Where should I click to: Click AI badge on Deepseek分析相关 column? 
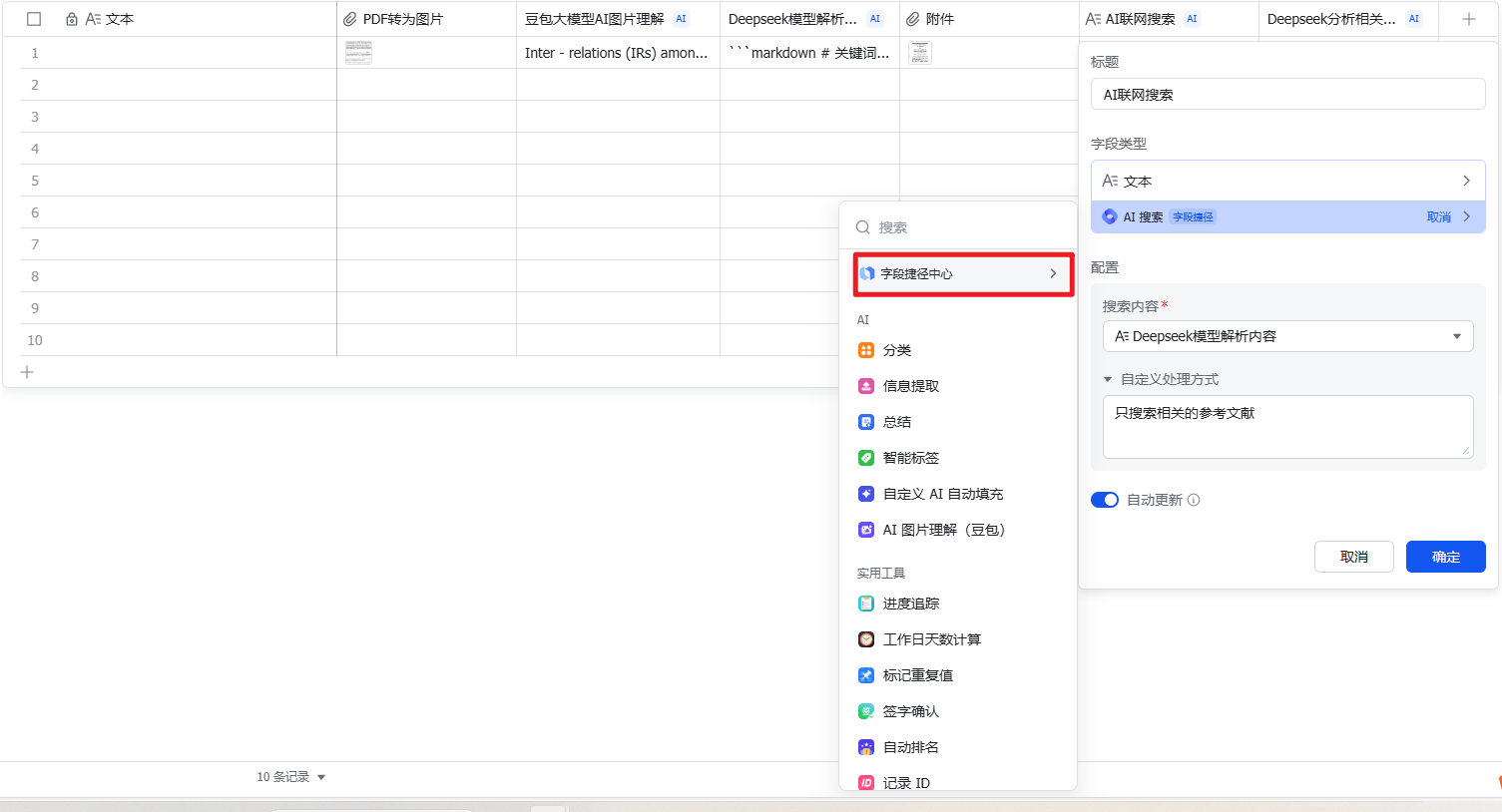tap(1414, 19)
